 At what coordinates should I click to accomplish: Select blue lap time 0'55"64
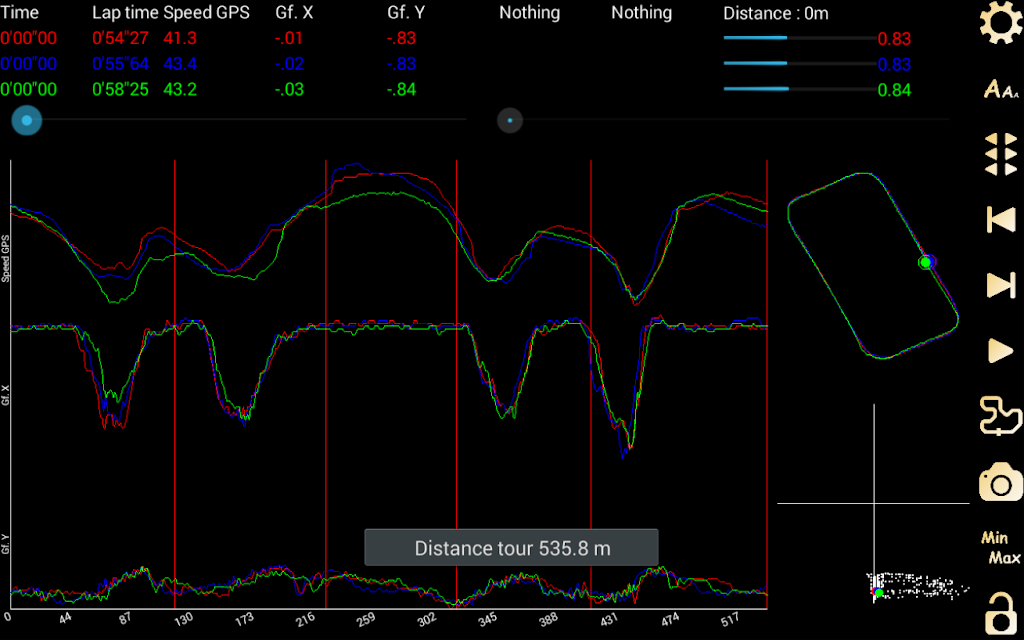click(x=121, y=64)
